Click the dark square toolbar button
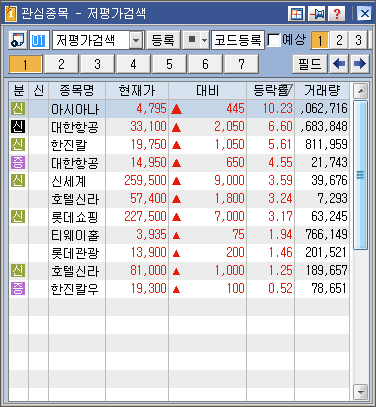 pos(192,40)
